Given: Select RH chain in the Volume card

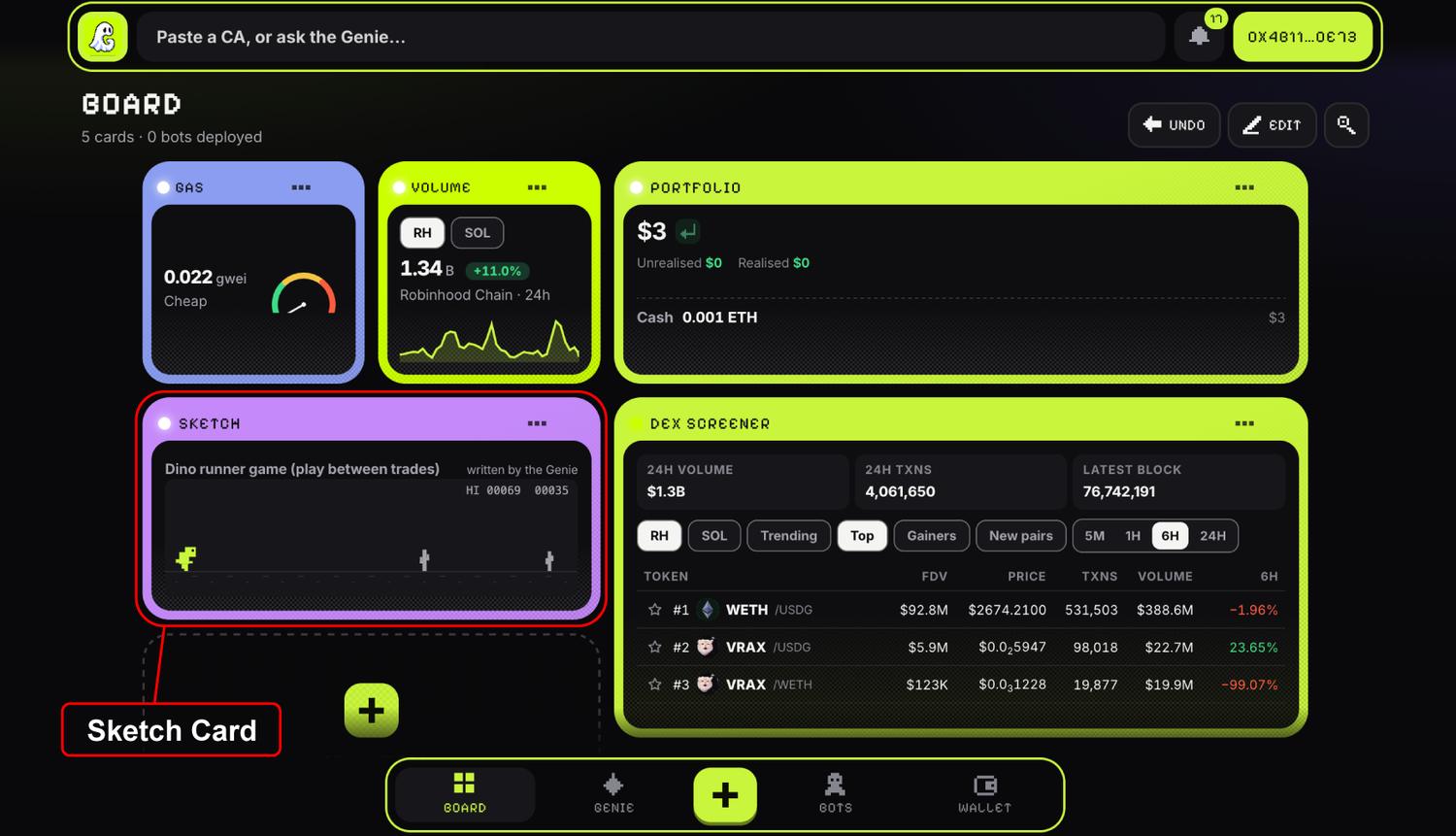Looking at the screenshot, I should (x=422, y=233).
